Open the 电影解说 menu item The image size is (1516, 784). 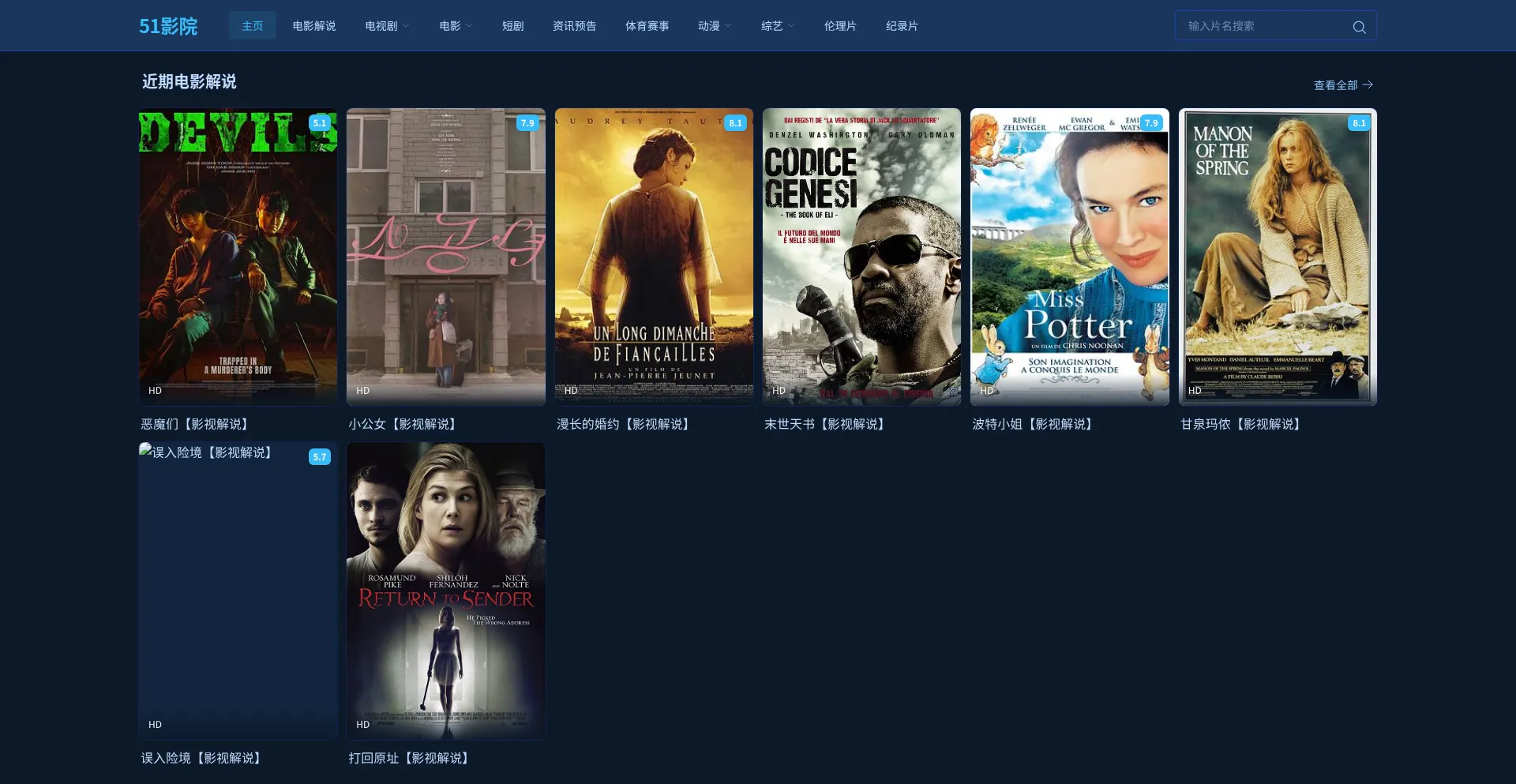point(314,26)
